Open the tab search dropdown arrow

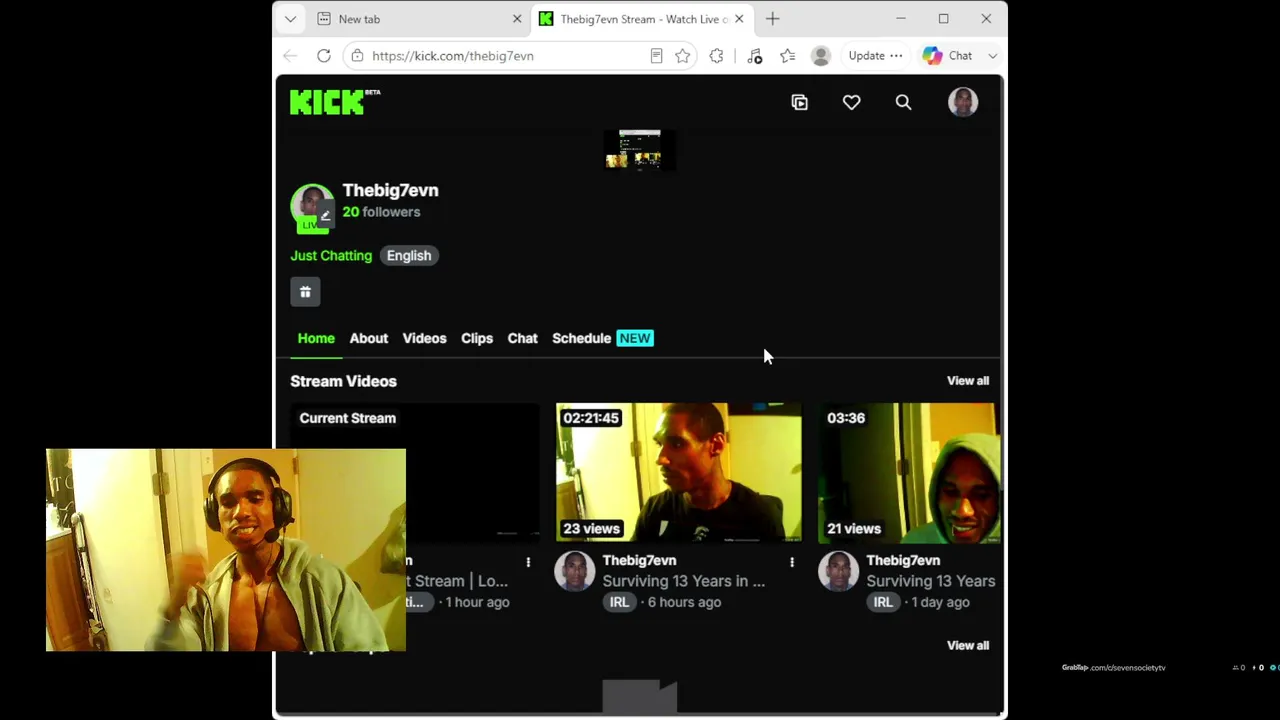pos(290,19)
